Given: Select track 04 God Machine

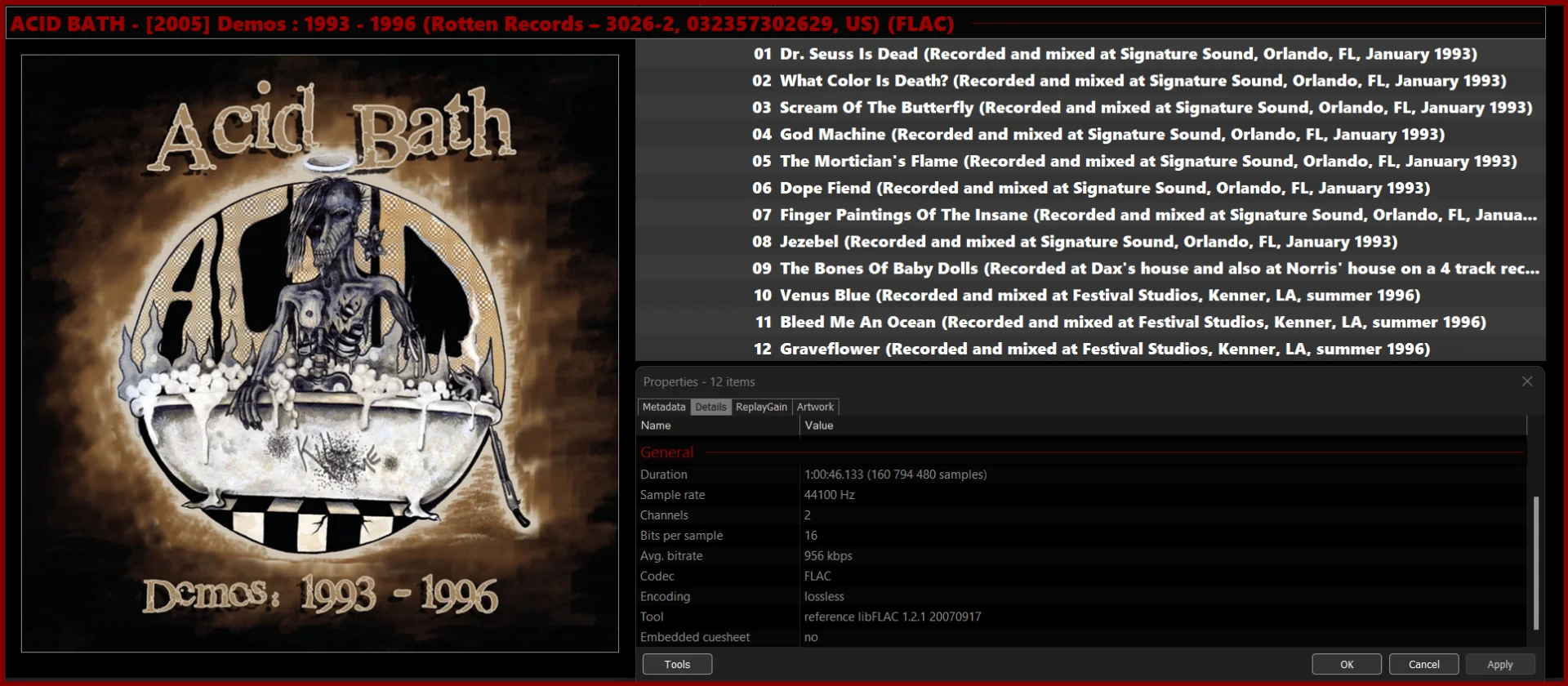Looking at the screenshot, I should [x=1090, y=135].
